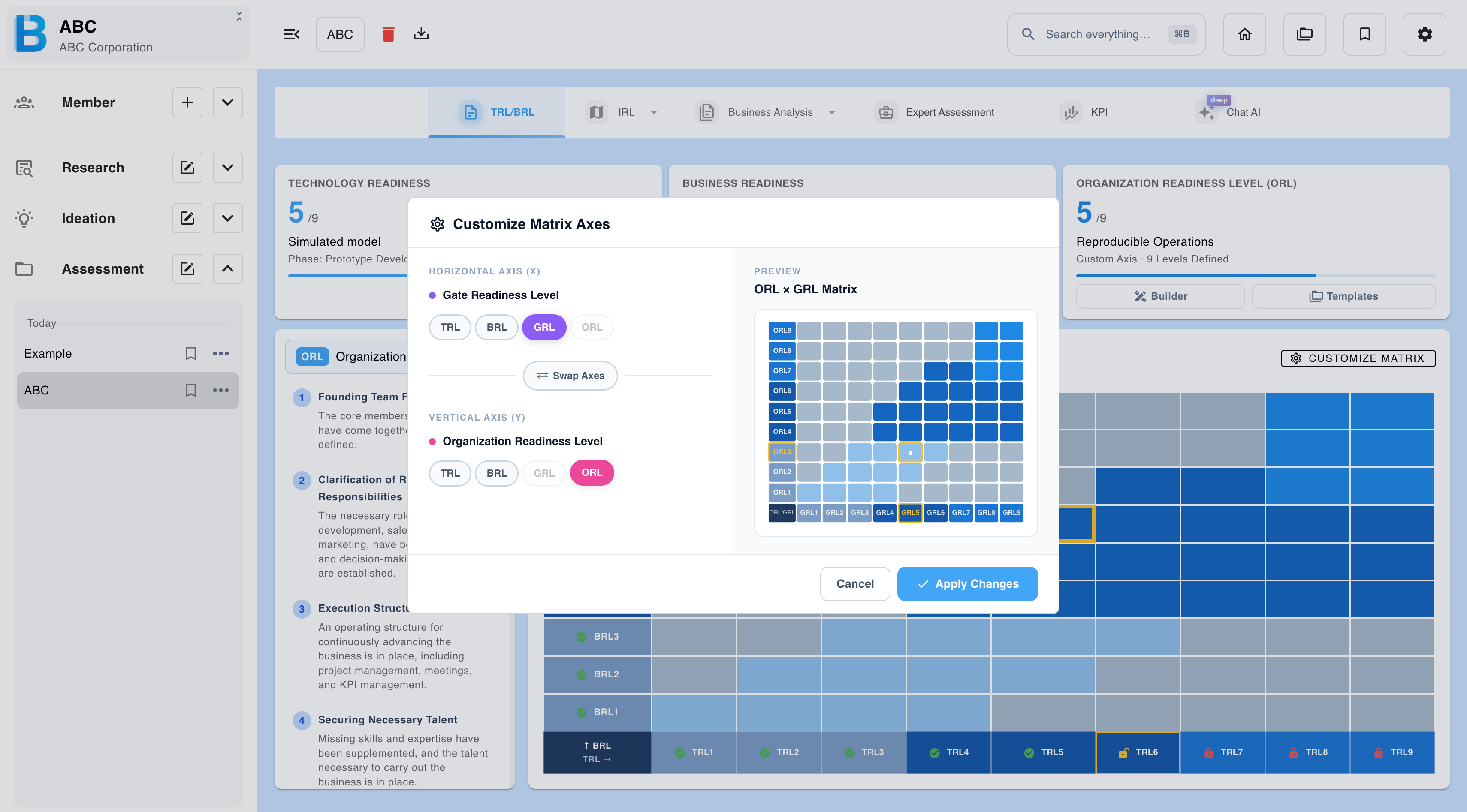This screenshot has width=1467, height=812.
Task: Open more options for ABC item
Action: (x=220, y=391)
